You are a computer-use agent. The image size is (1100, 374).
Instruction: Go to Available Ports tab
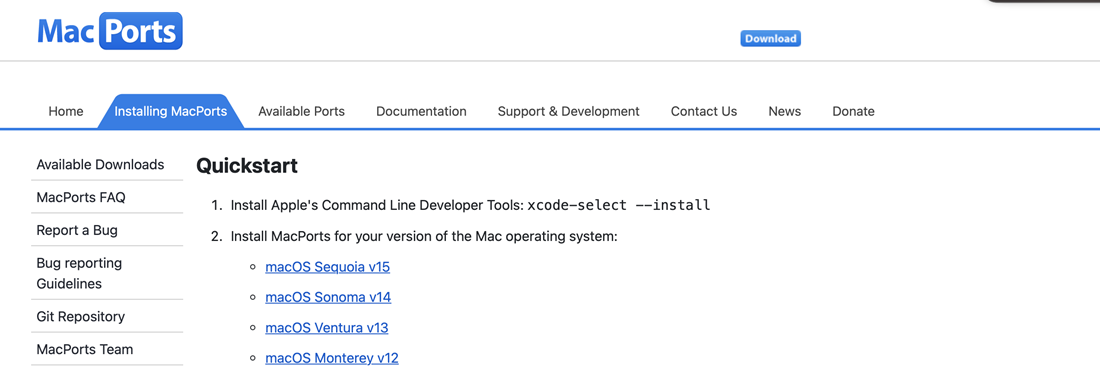(x=302, y=112)
